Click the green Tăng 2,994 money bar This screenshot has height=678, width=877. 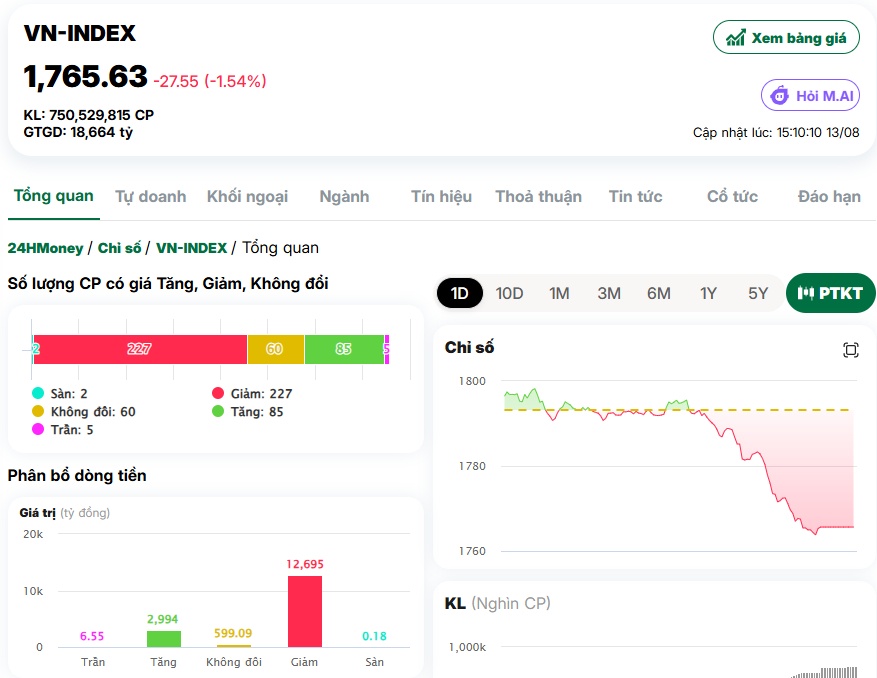coord(164,639)
